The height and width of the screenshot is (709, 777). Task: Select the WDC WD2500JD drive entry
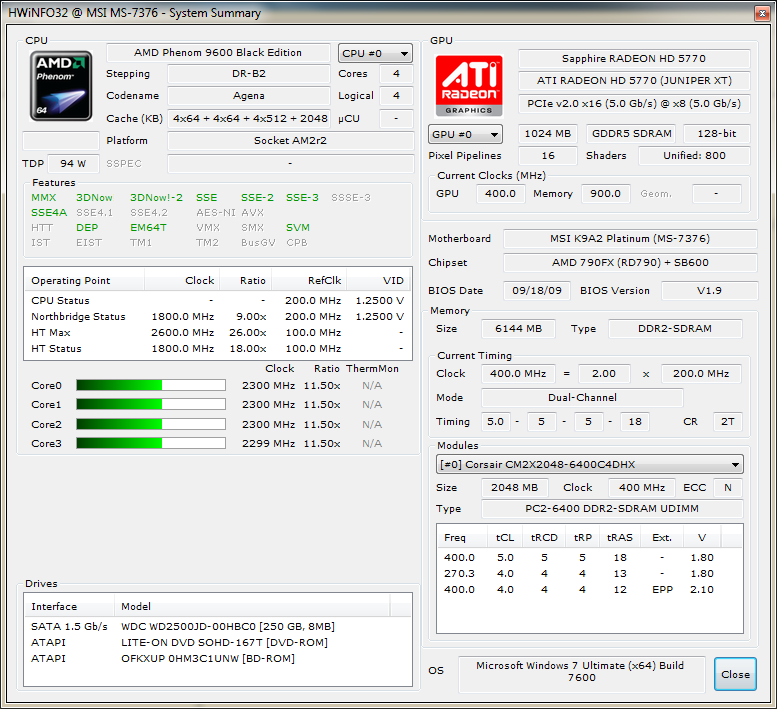[x=227, y=626]
